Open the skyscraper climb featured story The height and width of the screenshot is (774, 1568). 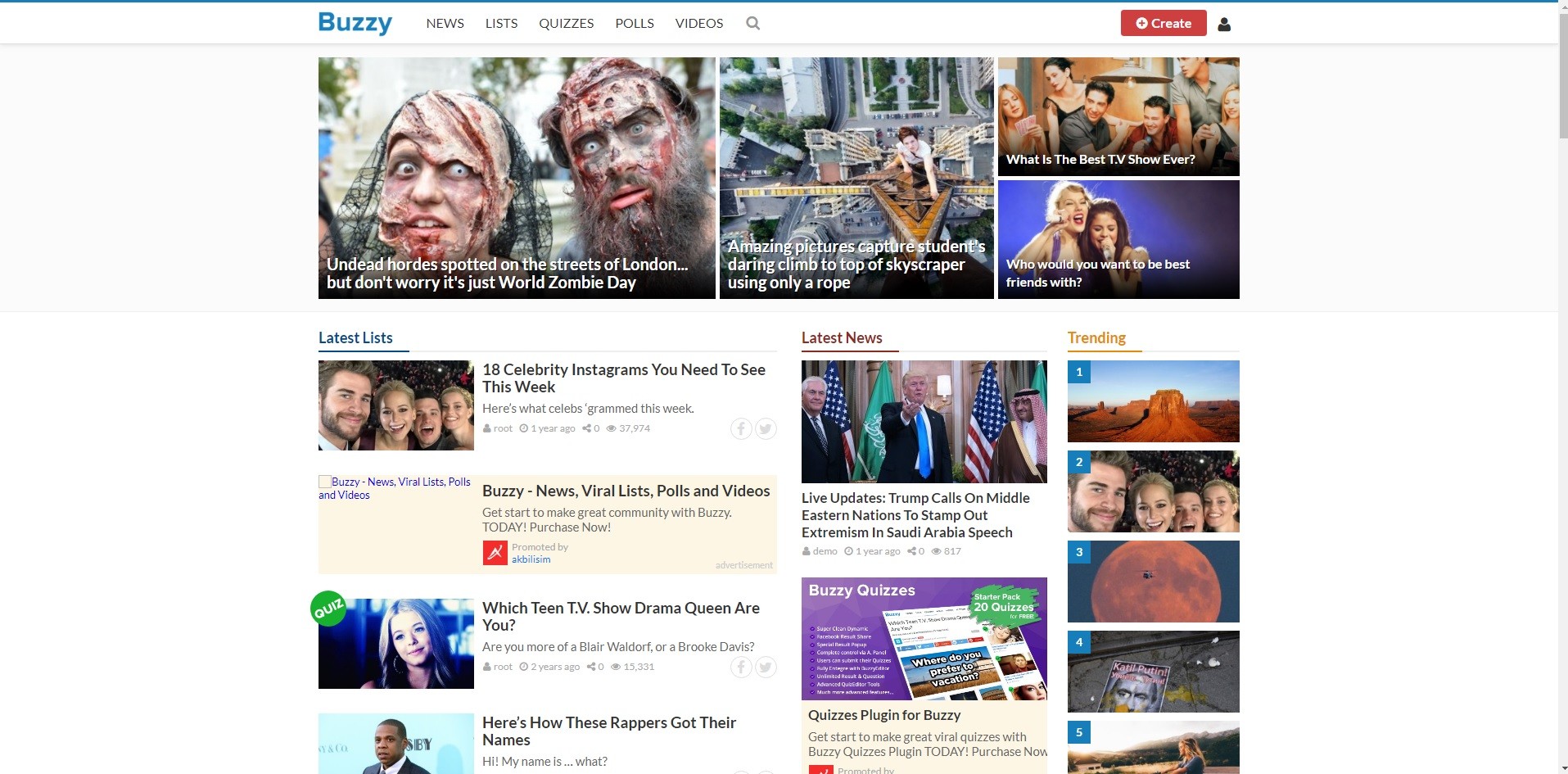click(856, 178)
